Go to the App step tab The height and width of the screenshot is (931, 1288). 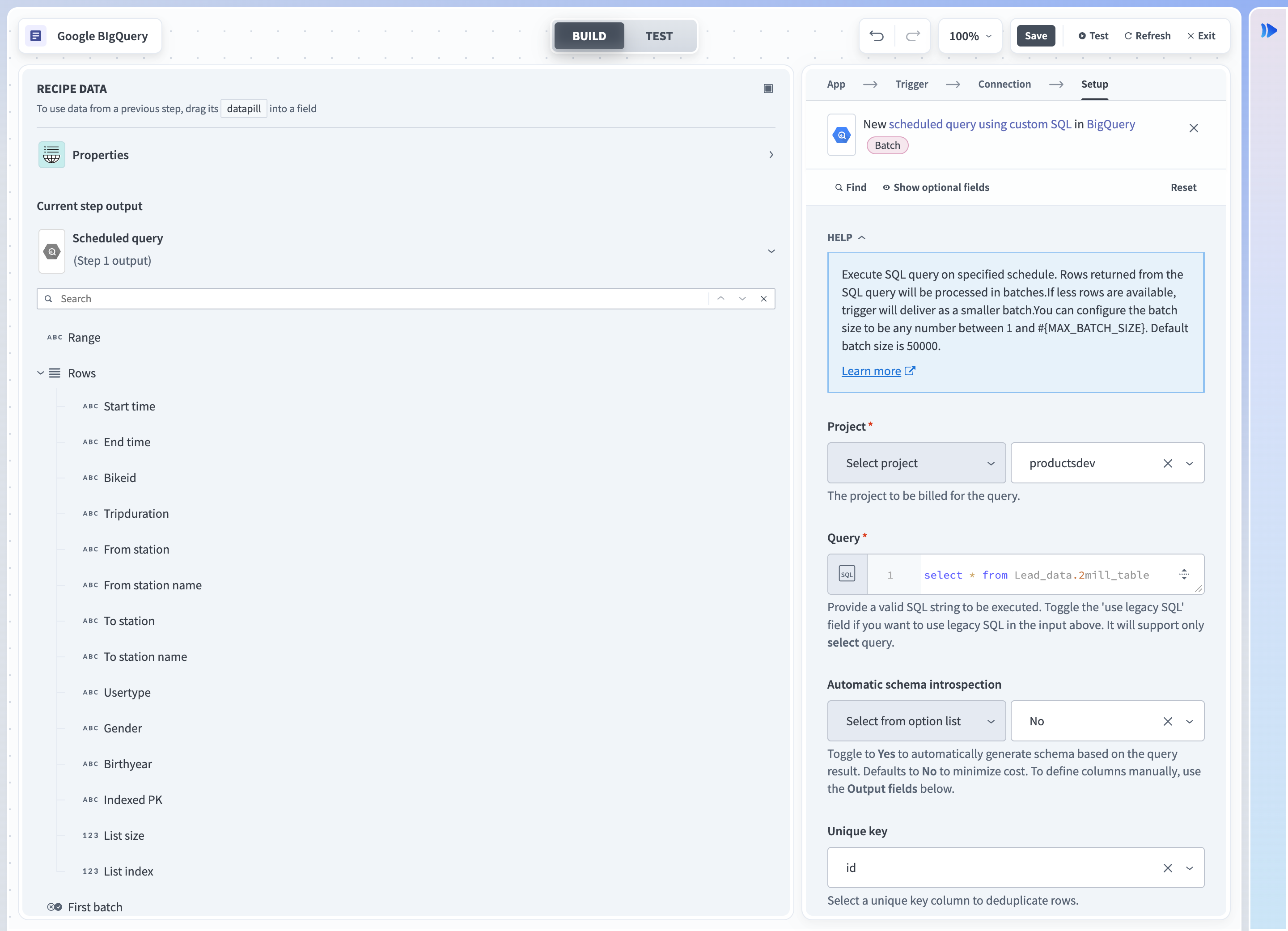coord(836,84)
